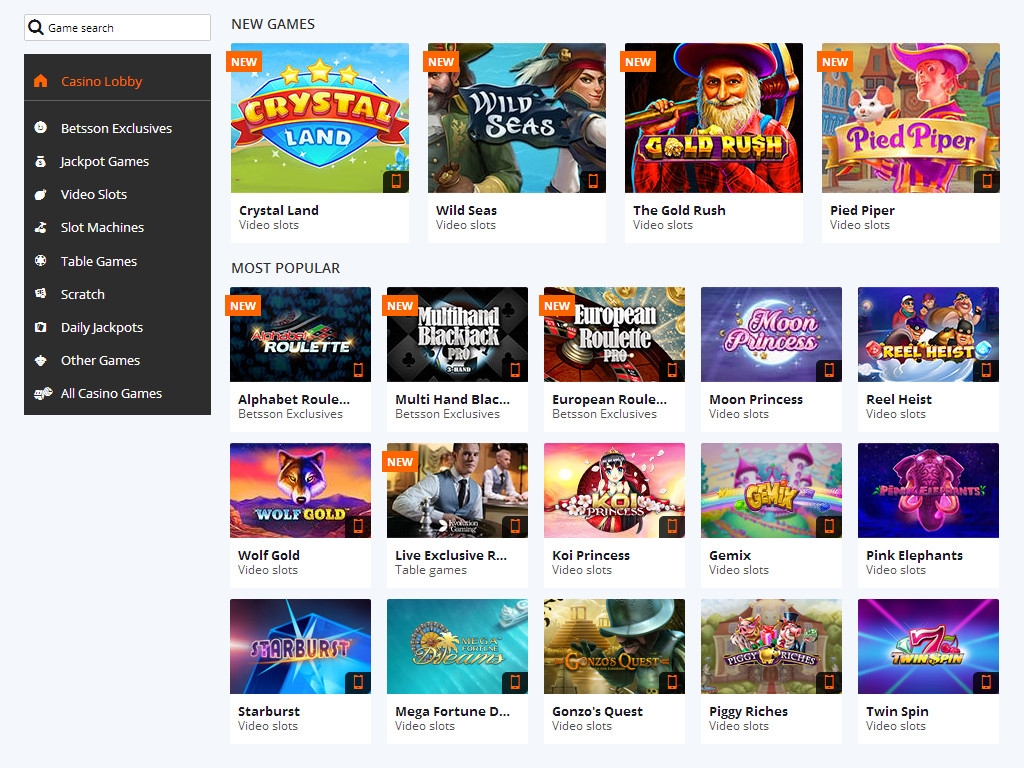Click the mobile icon on Twin Spin
This screenshot has width=1024, height=768.
(986, 682)
